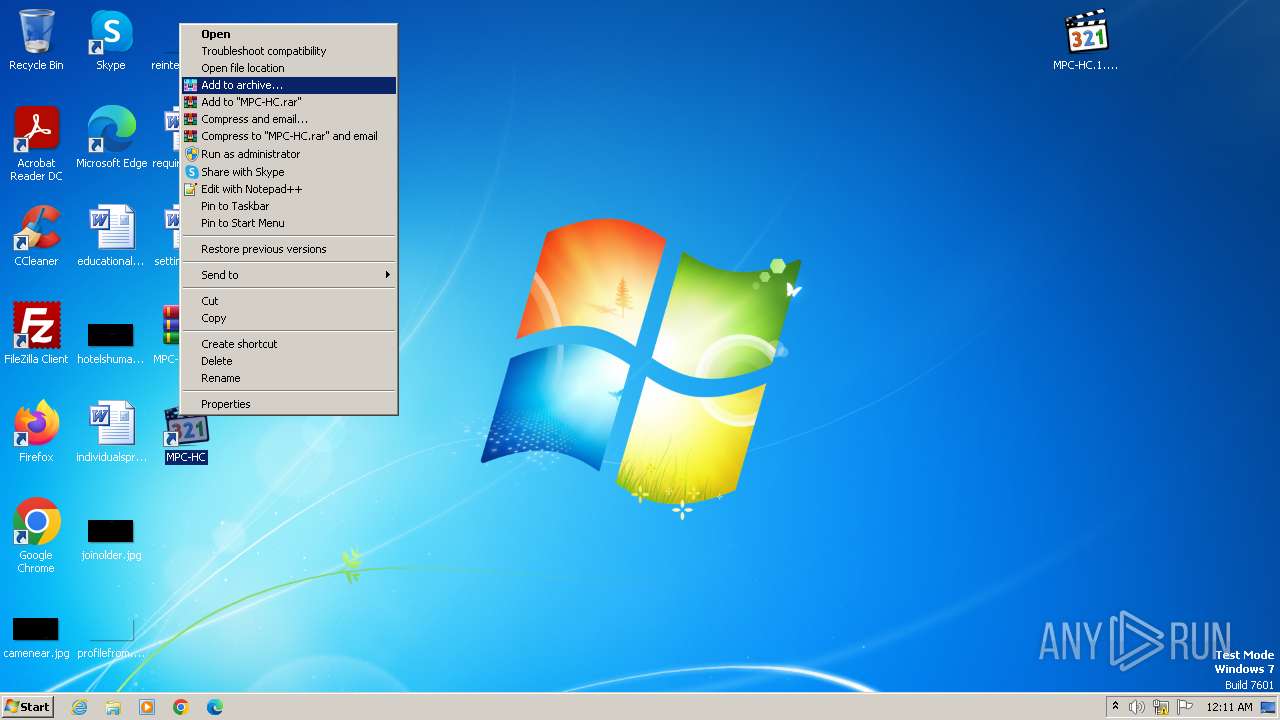Launch Edge from the taskbar
Viewport: 1280px width, 720px height.
tap(215, 707)
